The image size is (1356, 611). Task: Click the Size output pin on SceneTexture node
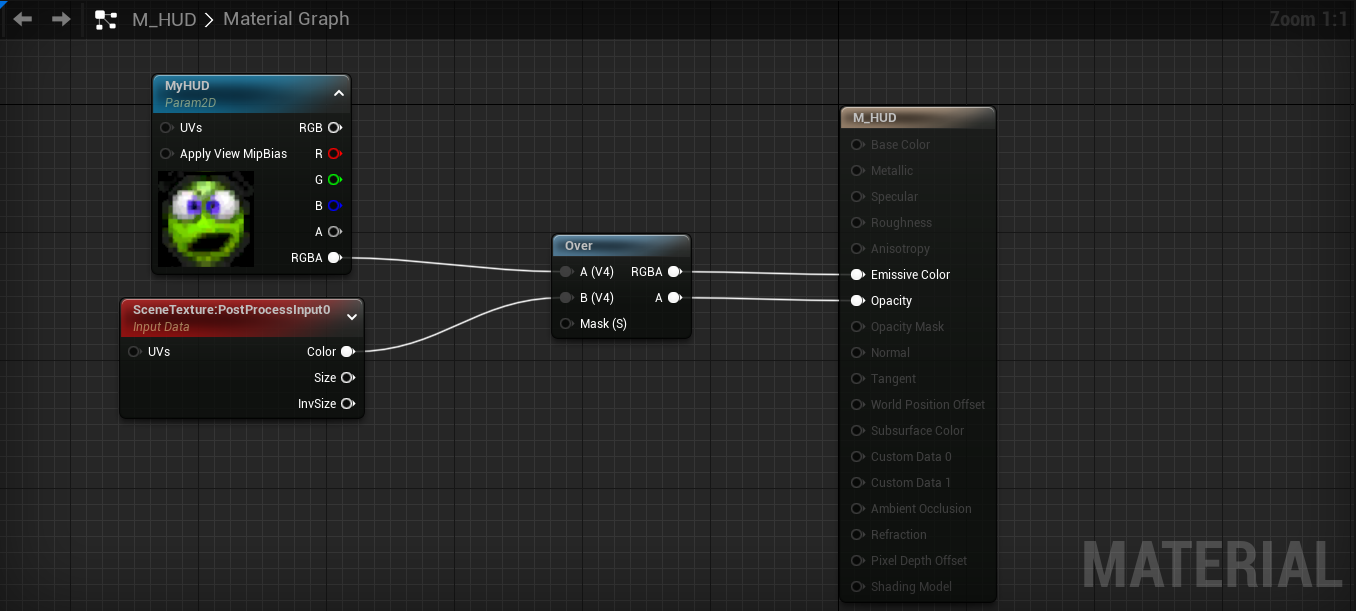tap(347, 377)
